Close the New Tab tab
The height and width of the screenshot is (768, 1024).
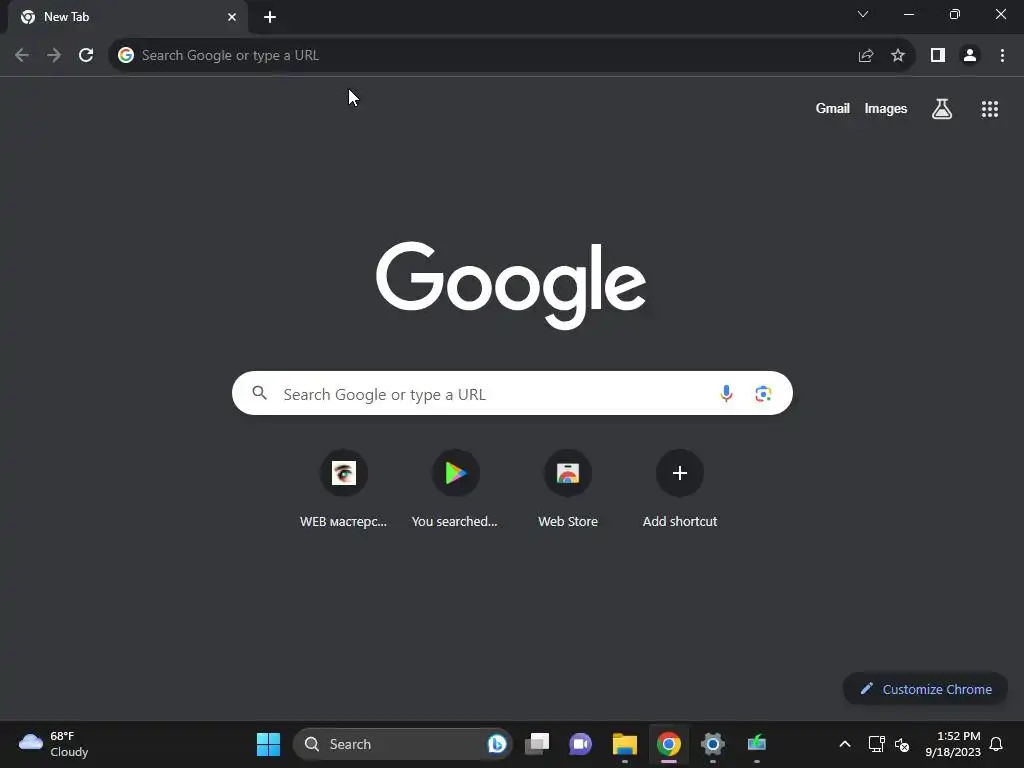[x=232, y=17]
